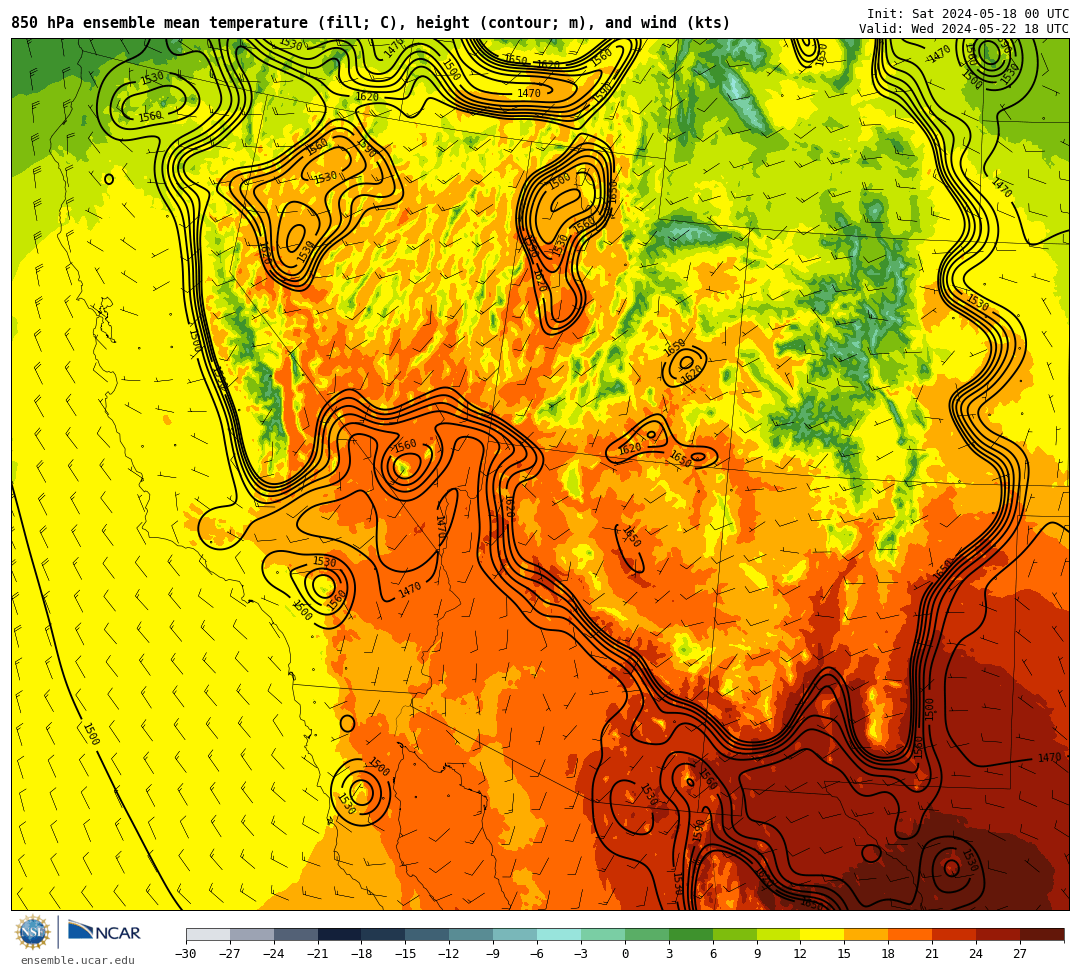Pick the dark red segment between 24 and 27
The height and width of the screenshot is (973, 1080).
tap(998, 934)
